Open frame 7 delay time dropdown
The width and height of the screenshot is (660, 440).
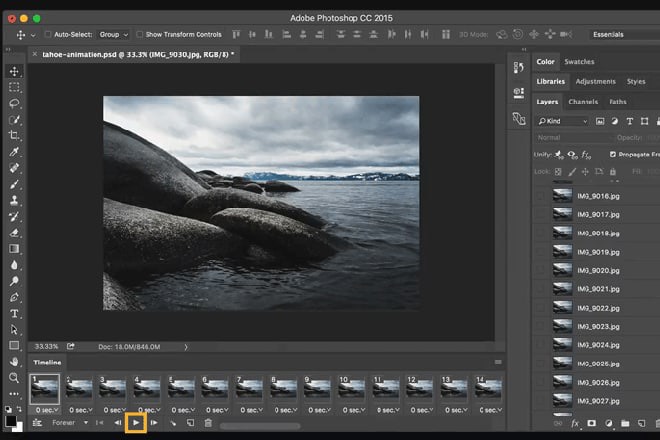coord(252,410)
